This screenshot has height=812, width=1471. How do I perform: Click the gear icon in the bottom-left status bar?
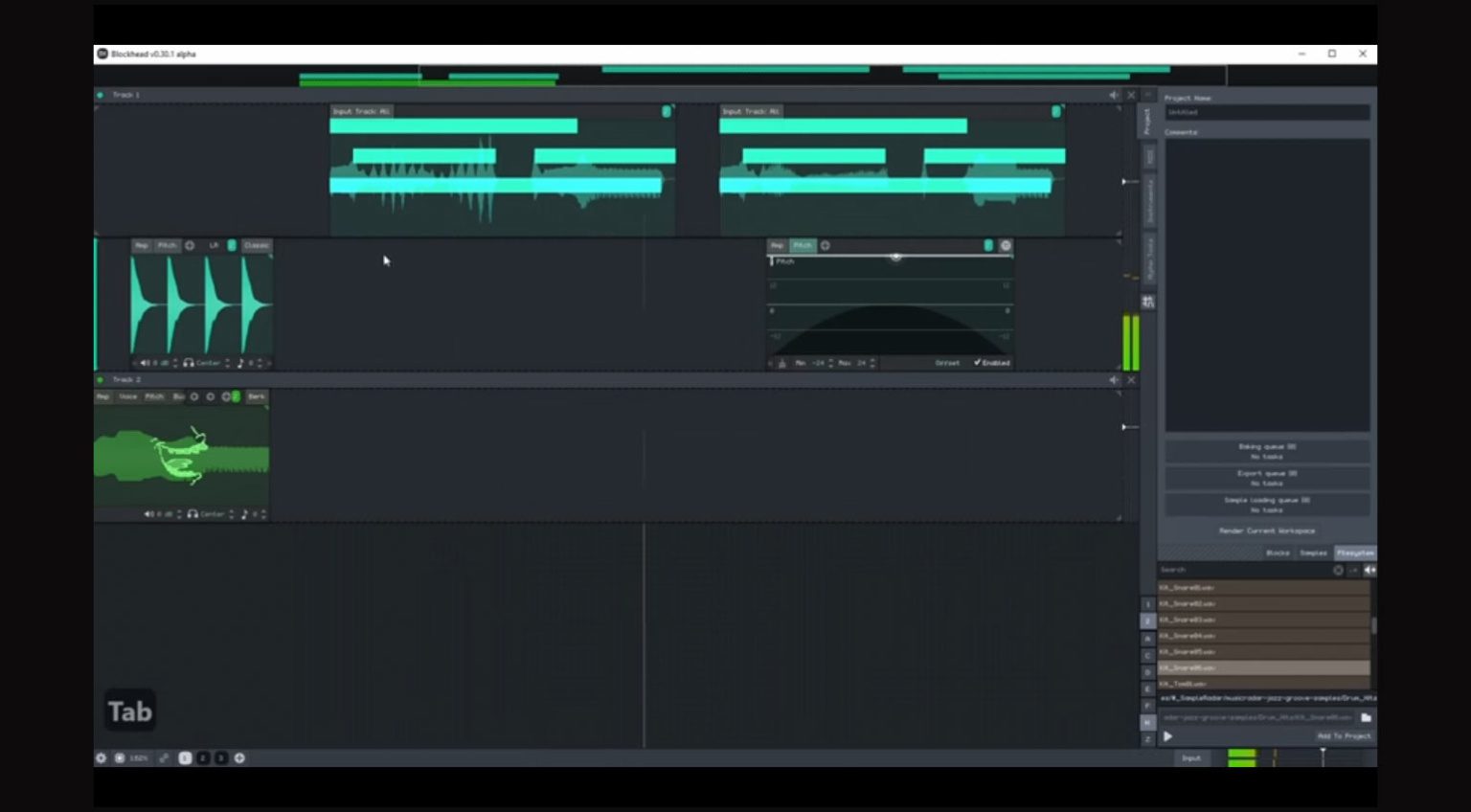[x=102, y=757]
